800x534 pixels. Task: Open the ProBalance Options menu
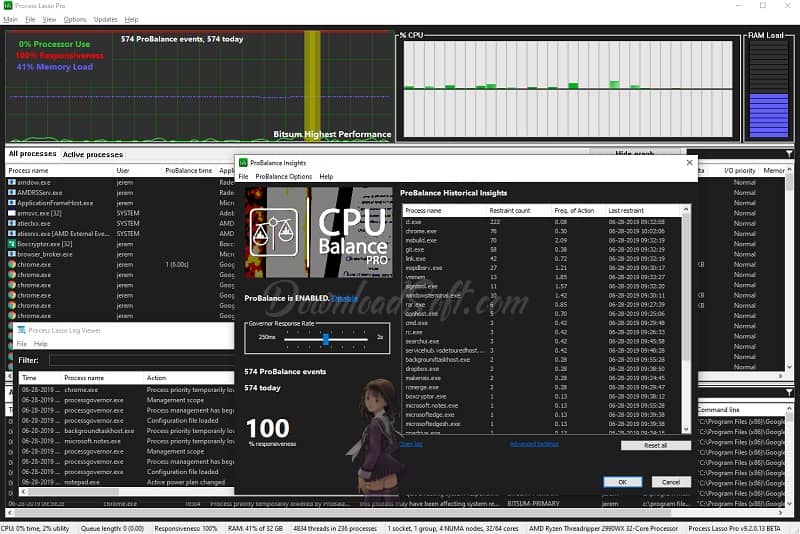coord(284,176)
